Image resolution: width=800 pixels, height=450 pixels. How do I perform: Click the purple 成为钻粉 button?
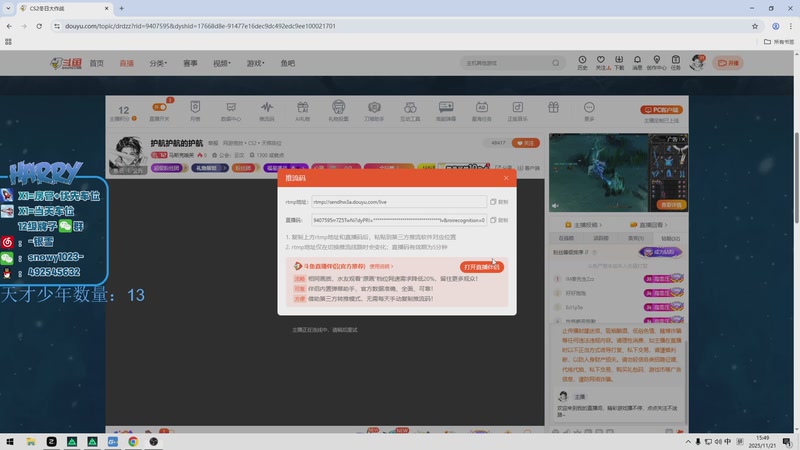click(x=660, y=252)
